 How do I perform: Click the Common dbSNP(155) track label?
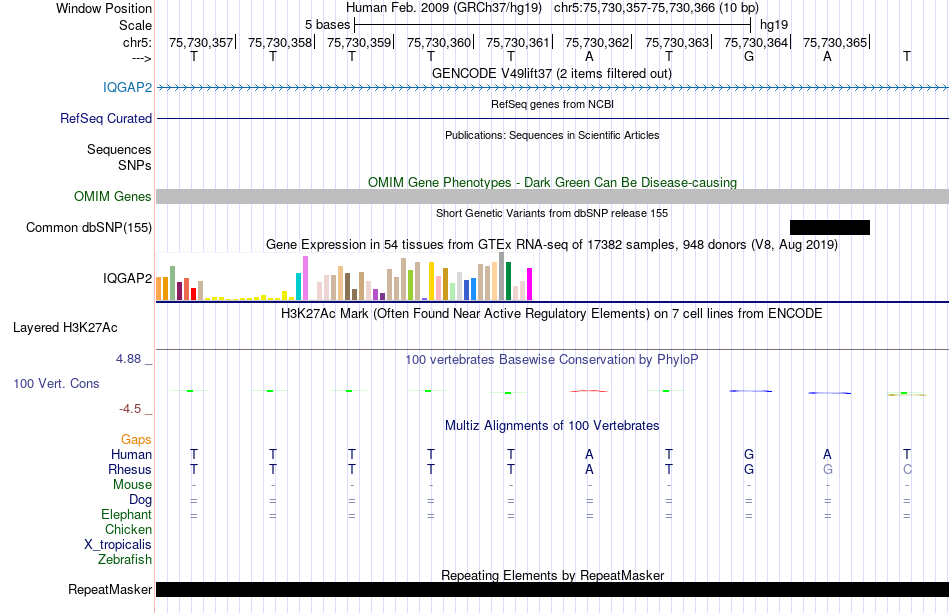tap(89, 227)
